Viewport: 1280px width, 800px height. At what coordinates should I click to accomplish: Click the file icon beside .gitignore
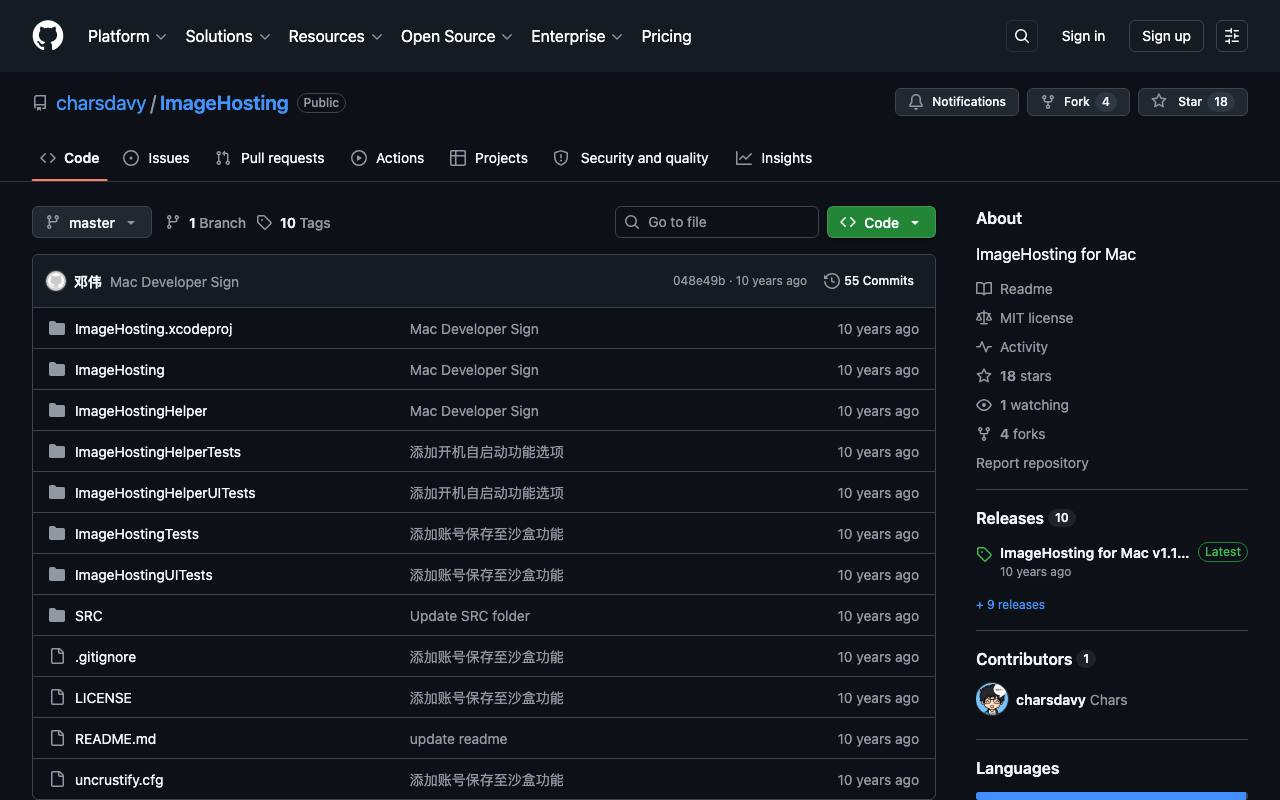(57, 657)
